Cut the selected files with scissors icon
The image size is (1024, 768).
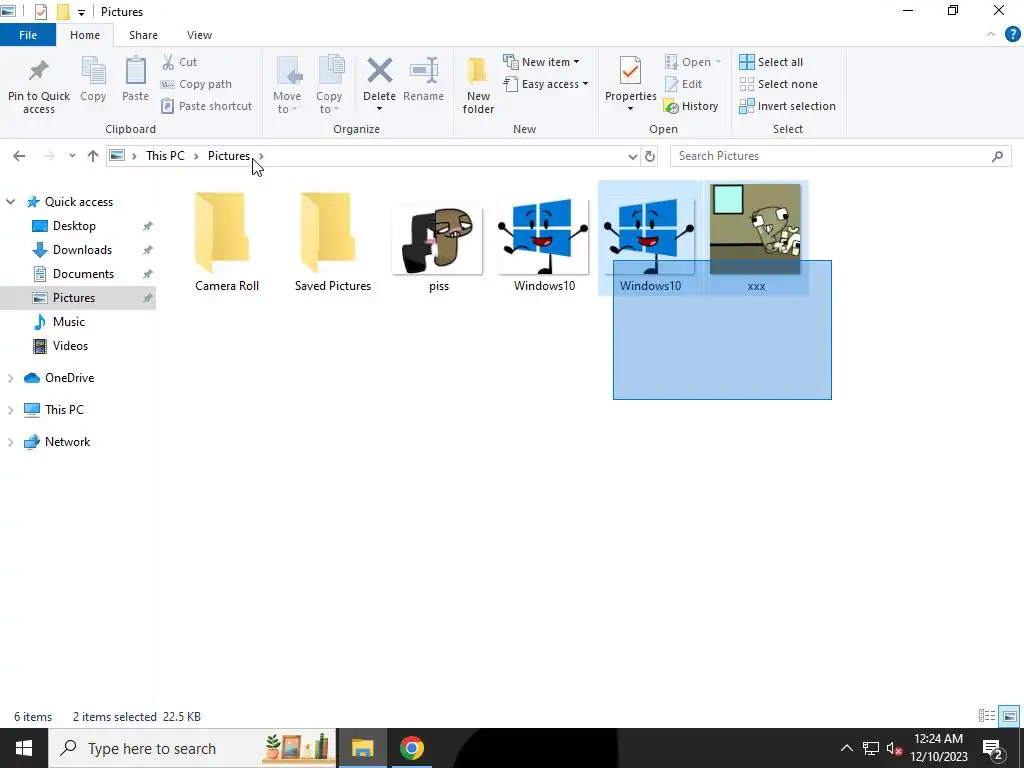pyautogui.click(x=180, y=62)
